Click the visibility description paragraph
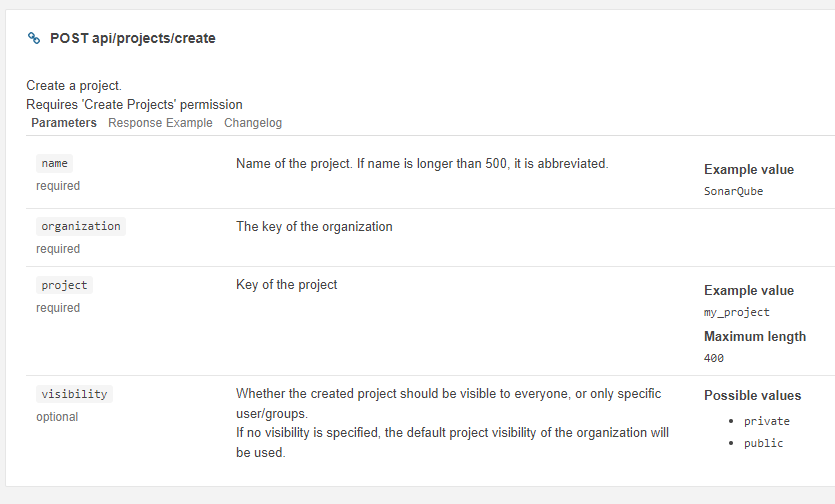Image resolution: width=835 pixels, height=504 pixels. (452, 423)
